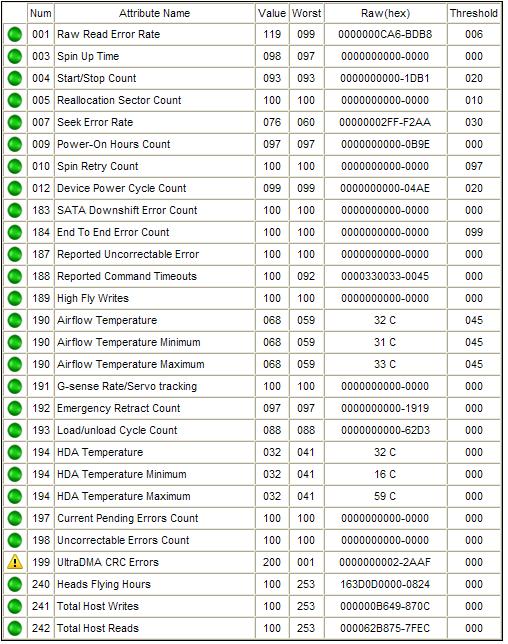Click green status icon beside Spin Up Time
Screen dimensions: 508x644
click(15, 56)
